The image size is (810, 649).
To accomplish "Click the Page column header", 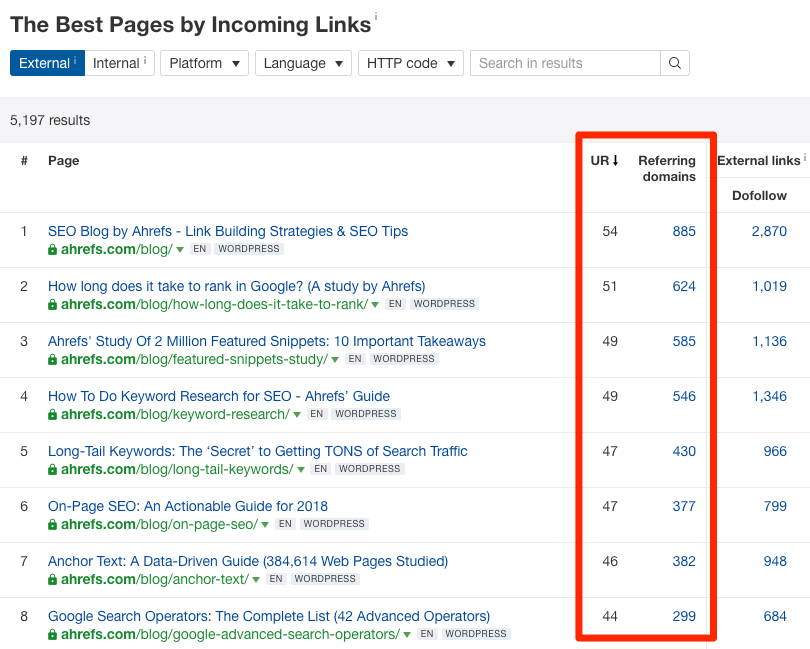I will 64,161.
